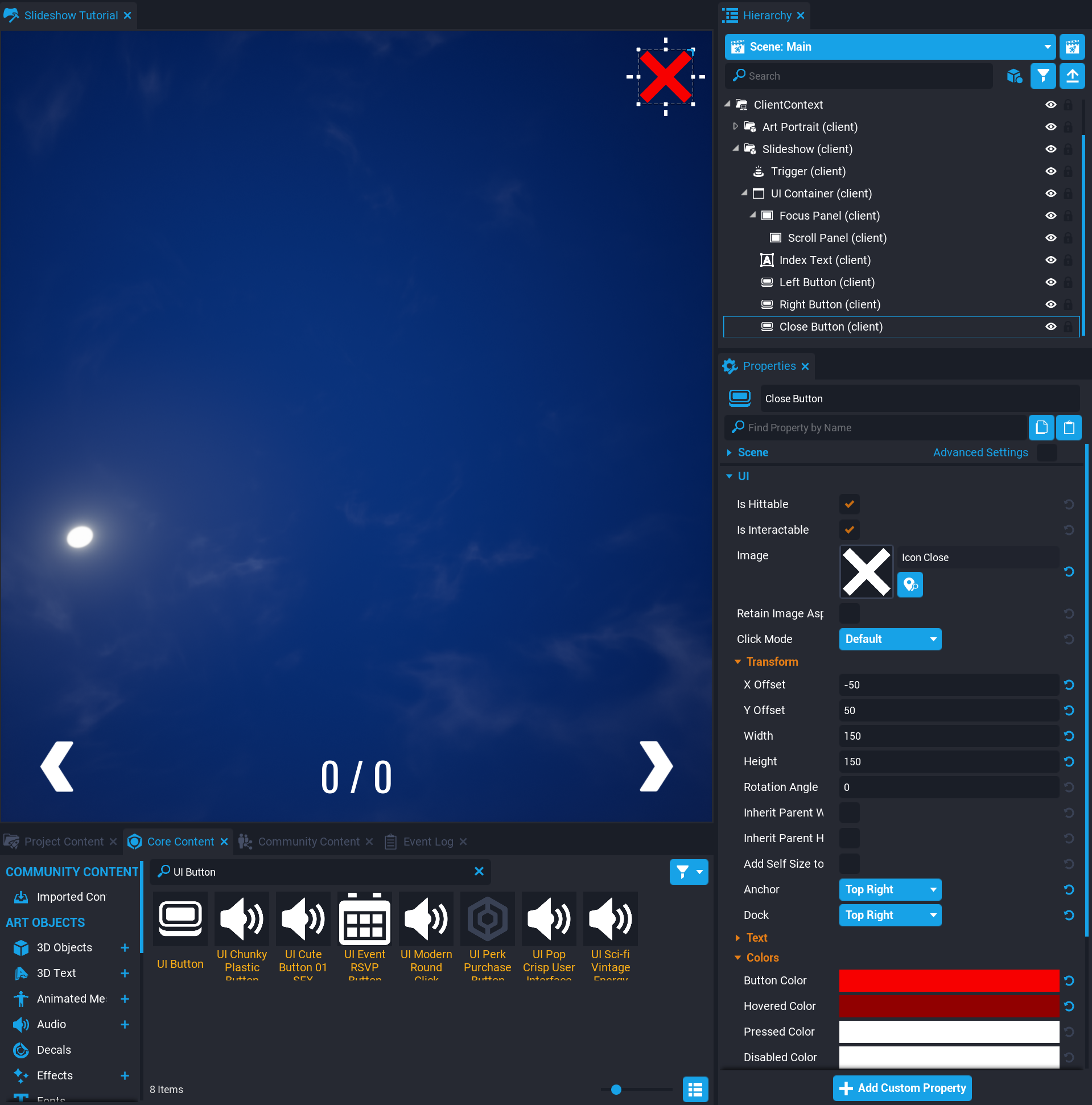Click the publish upload icon in Hierarchy

[x=1072, y=76]
